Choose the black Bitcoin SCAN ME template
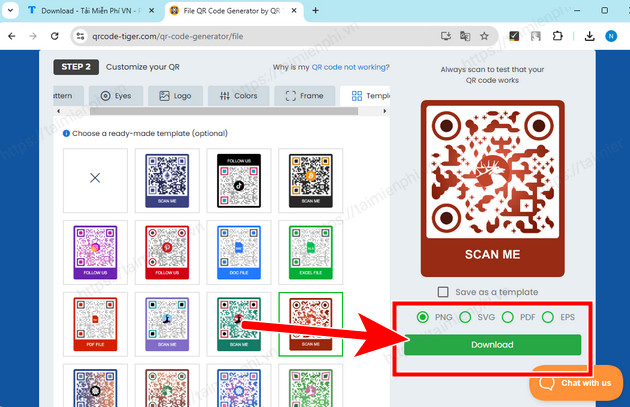The height and width of the screenshot is (407, 630). 311,180
